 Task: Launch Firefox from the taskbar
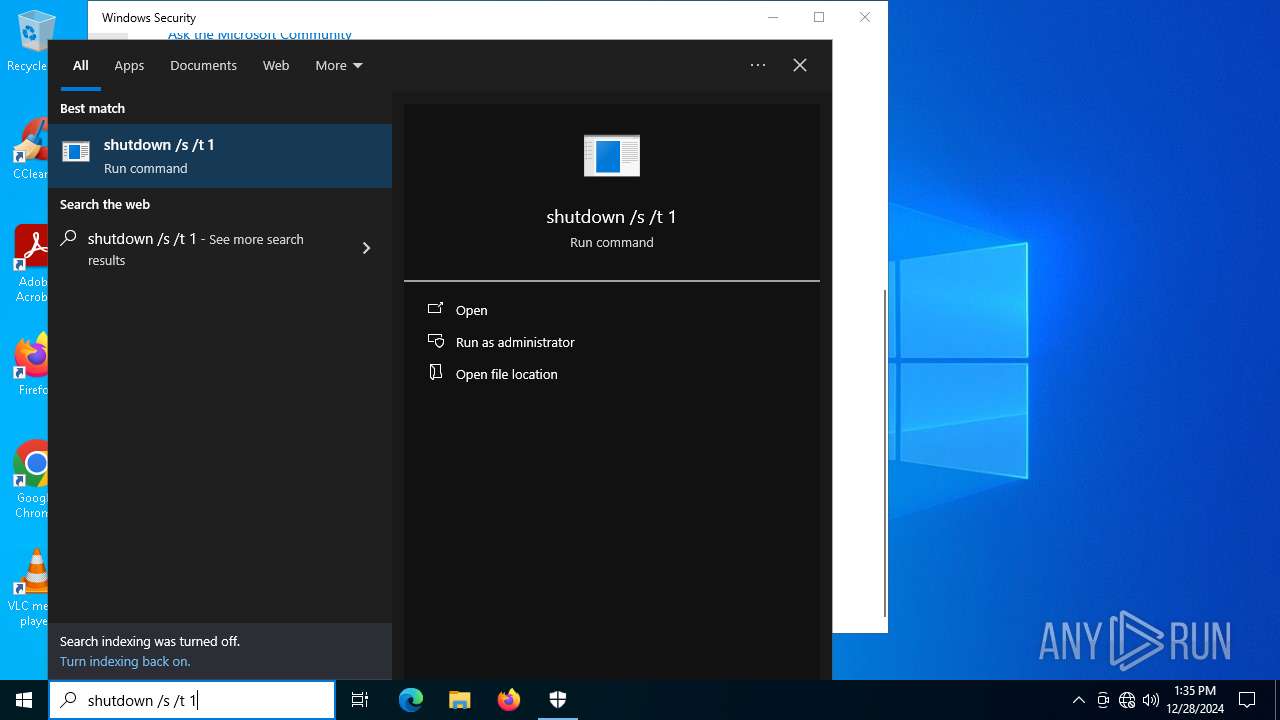click(509, 700)
